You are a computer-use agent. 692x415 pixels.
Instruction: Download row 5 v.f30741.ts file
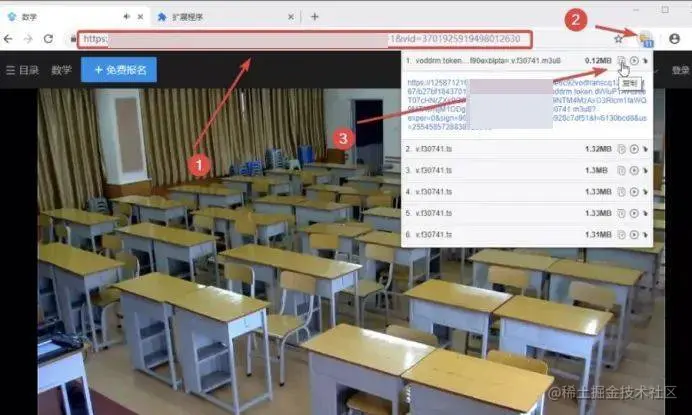tap(645, 213)
